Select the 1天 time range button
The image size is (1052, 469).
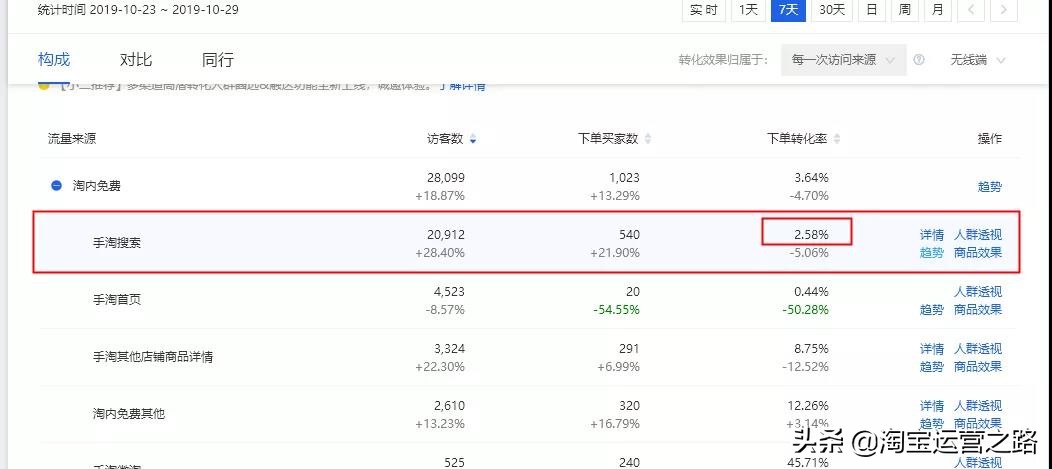point(748,10)
